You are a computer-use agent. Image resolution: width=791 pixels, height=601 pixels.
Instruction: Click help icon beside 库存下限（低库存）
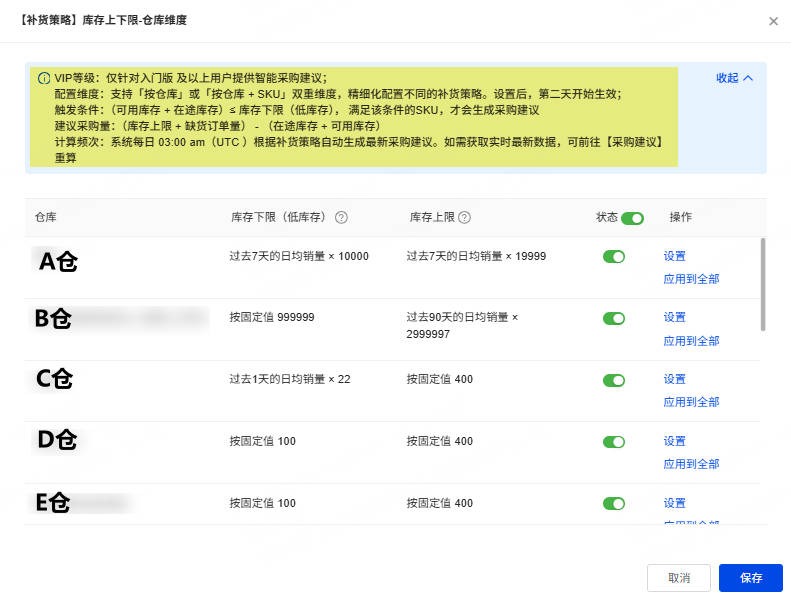tap(342, 217)
